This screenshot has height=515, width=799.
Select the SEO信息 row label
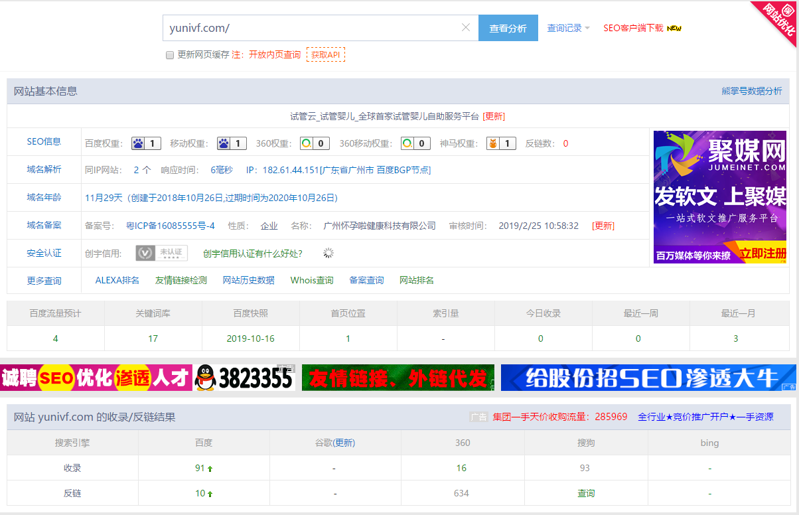(x=44, y=142)
